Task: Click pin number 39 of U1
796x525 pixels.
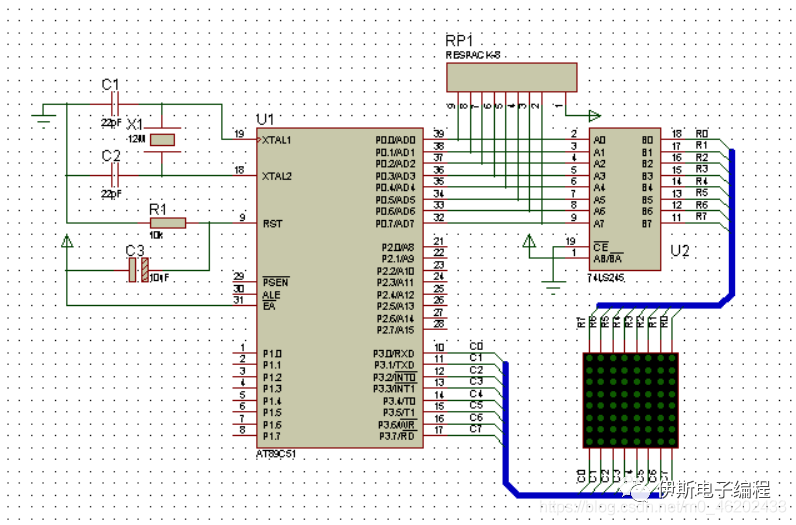Action: click(x=439, y=134)
